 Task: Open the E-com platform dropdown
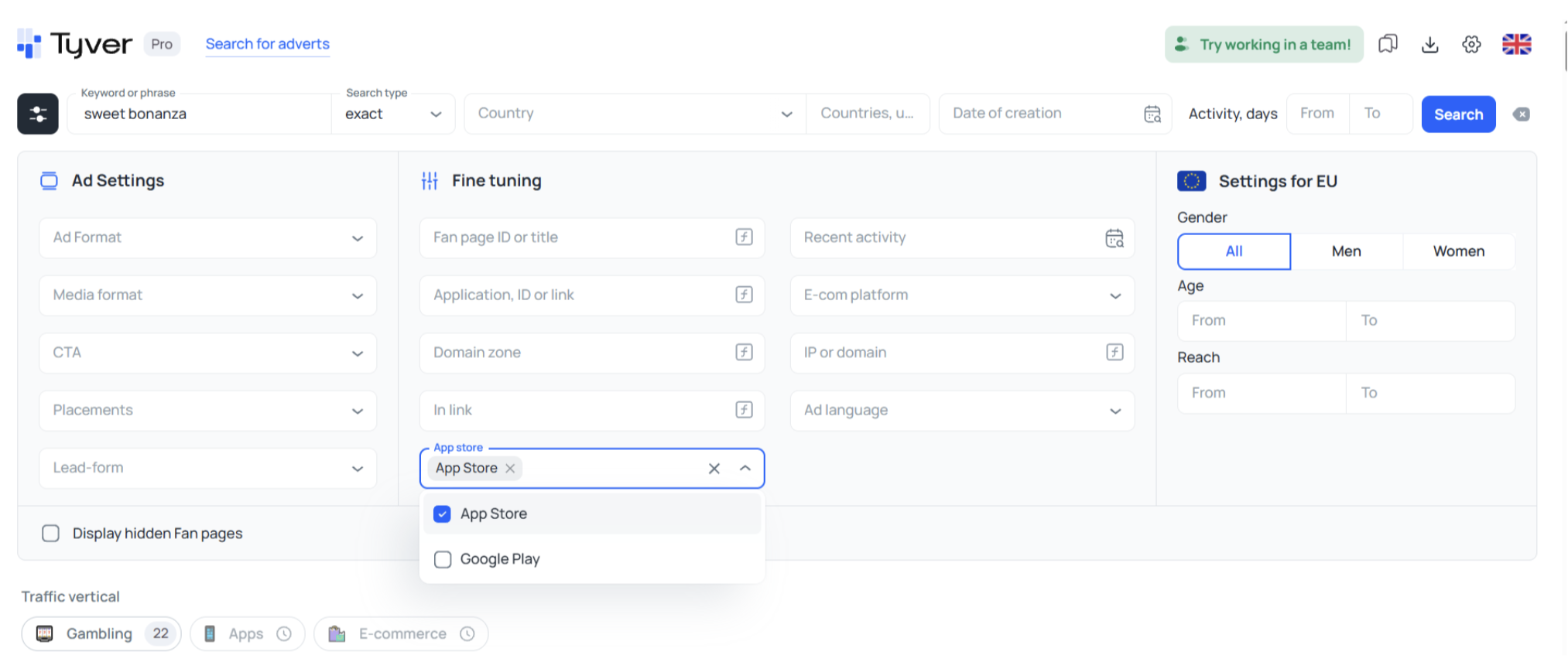(x=962, y=295)
